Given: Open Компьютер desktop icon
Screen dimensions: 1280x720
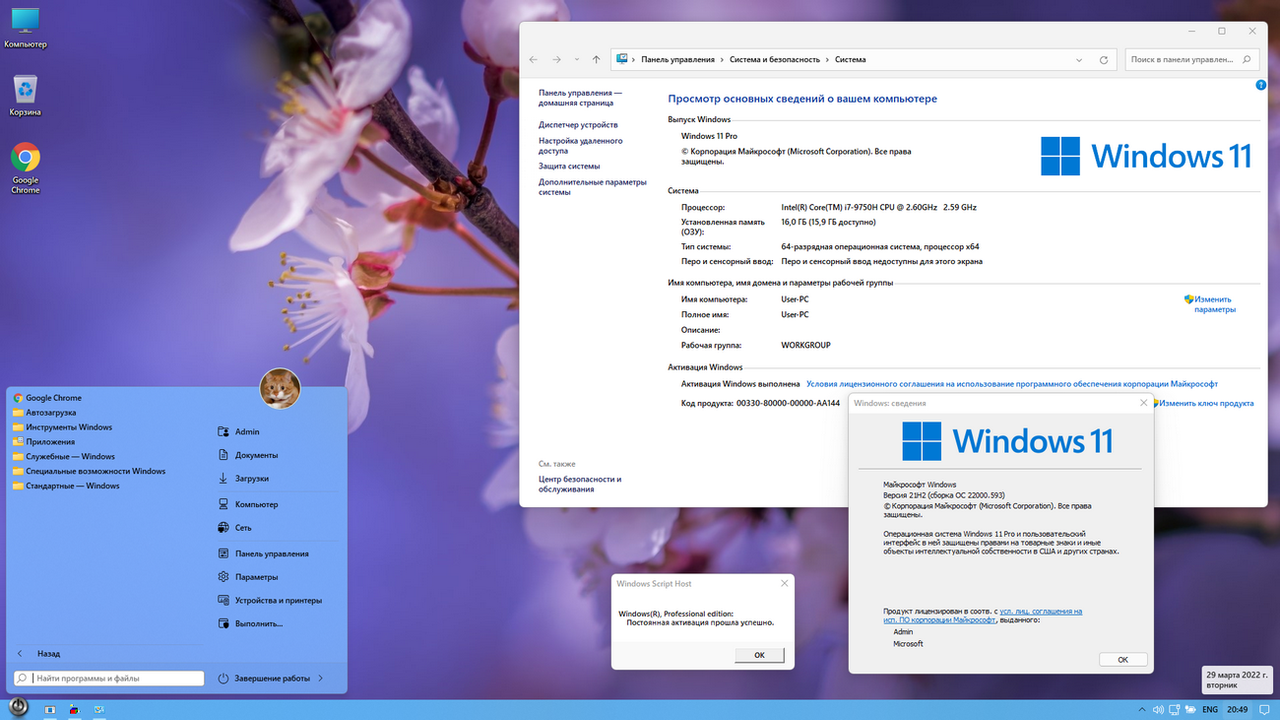Looking at the screenshot, I should [25, 28].
